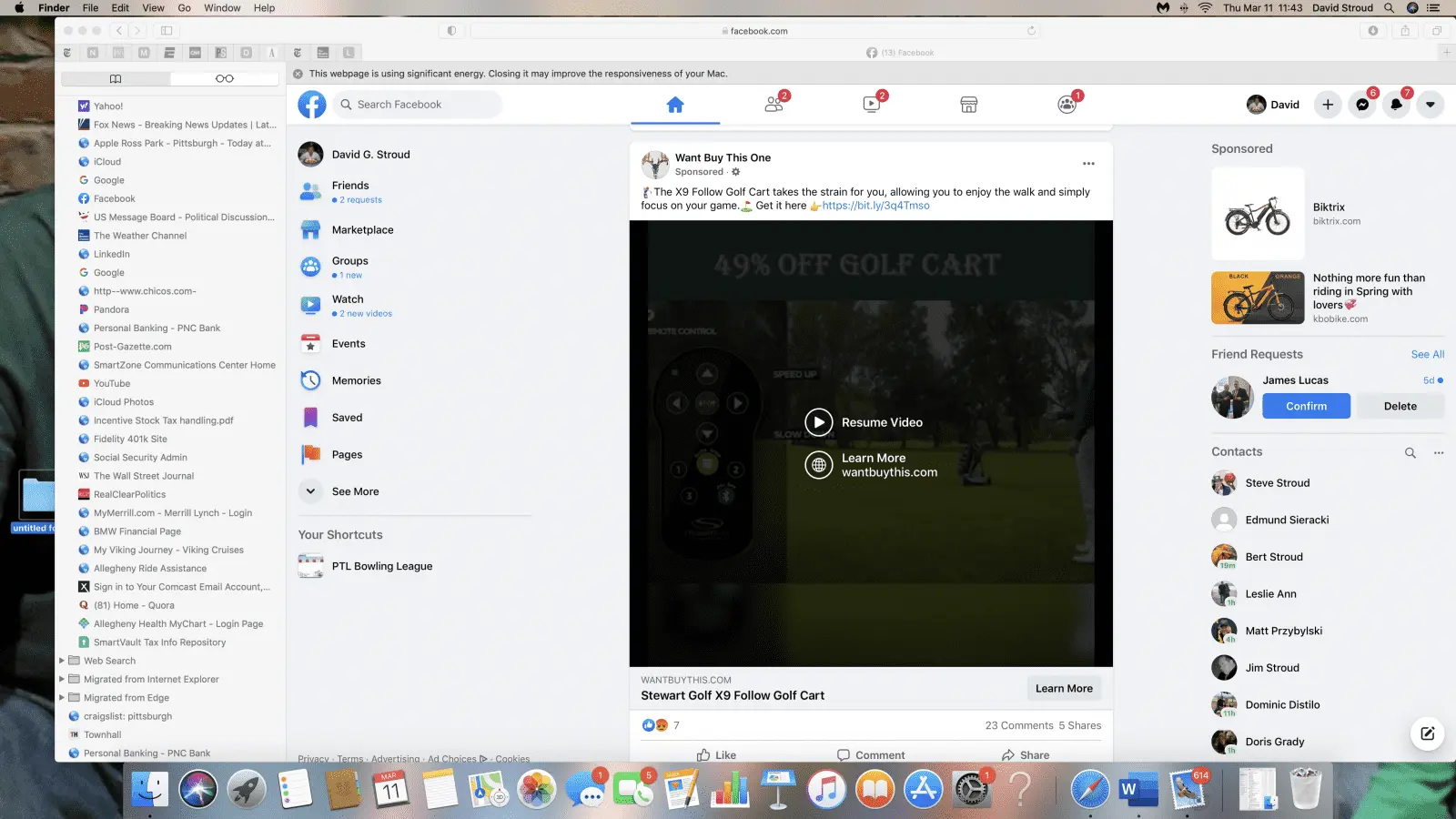1456x819 pixels.
Task: Switch to Bookmarks tab in sidebar
Action: (x=116, y=78)
